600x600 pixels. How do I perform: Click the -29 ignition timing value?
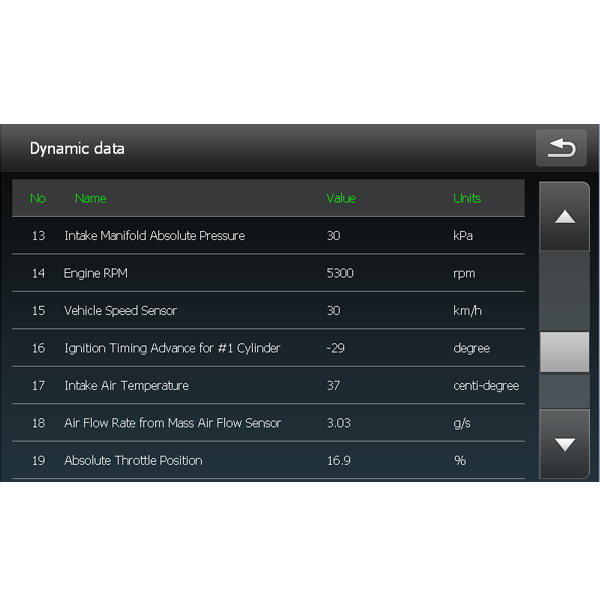point(335,348)
